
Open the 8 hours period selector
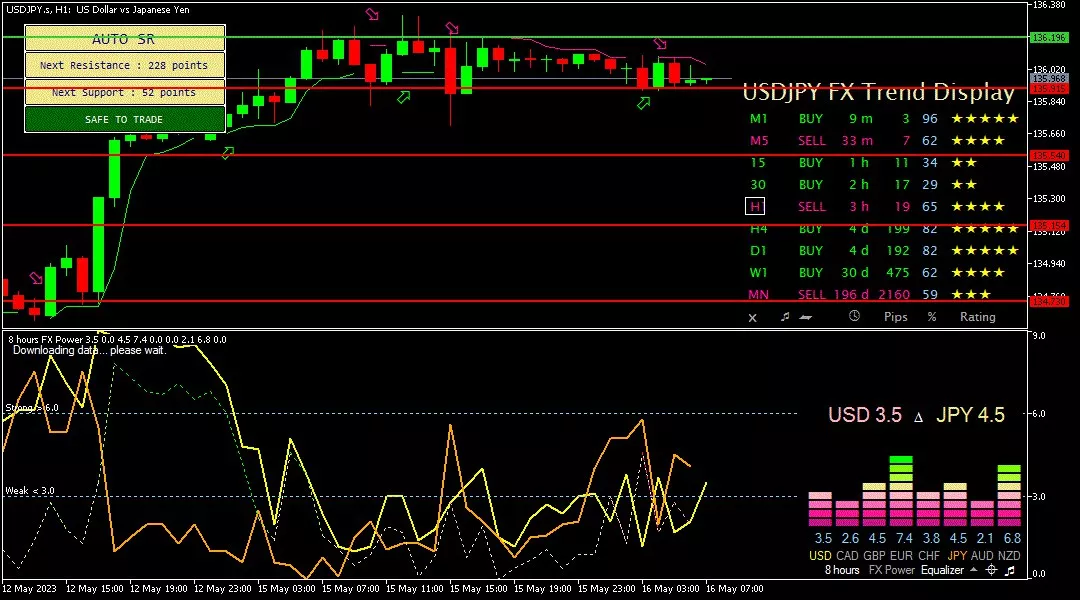tap(841, 570)
